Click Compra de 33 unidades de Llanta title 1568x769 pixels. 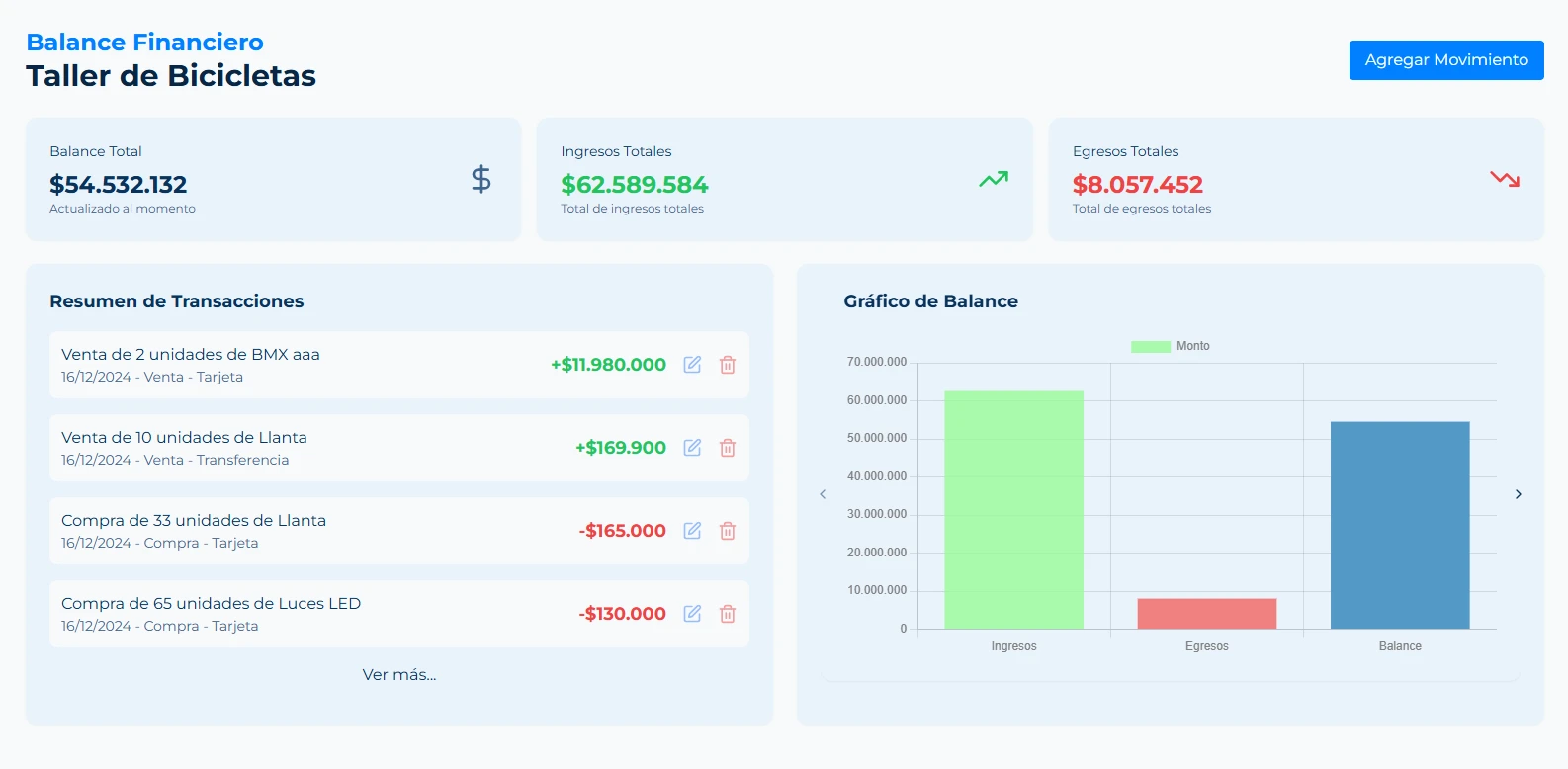pyautogui.click(x=194, y=521)
